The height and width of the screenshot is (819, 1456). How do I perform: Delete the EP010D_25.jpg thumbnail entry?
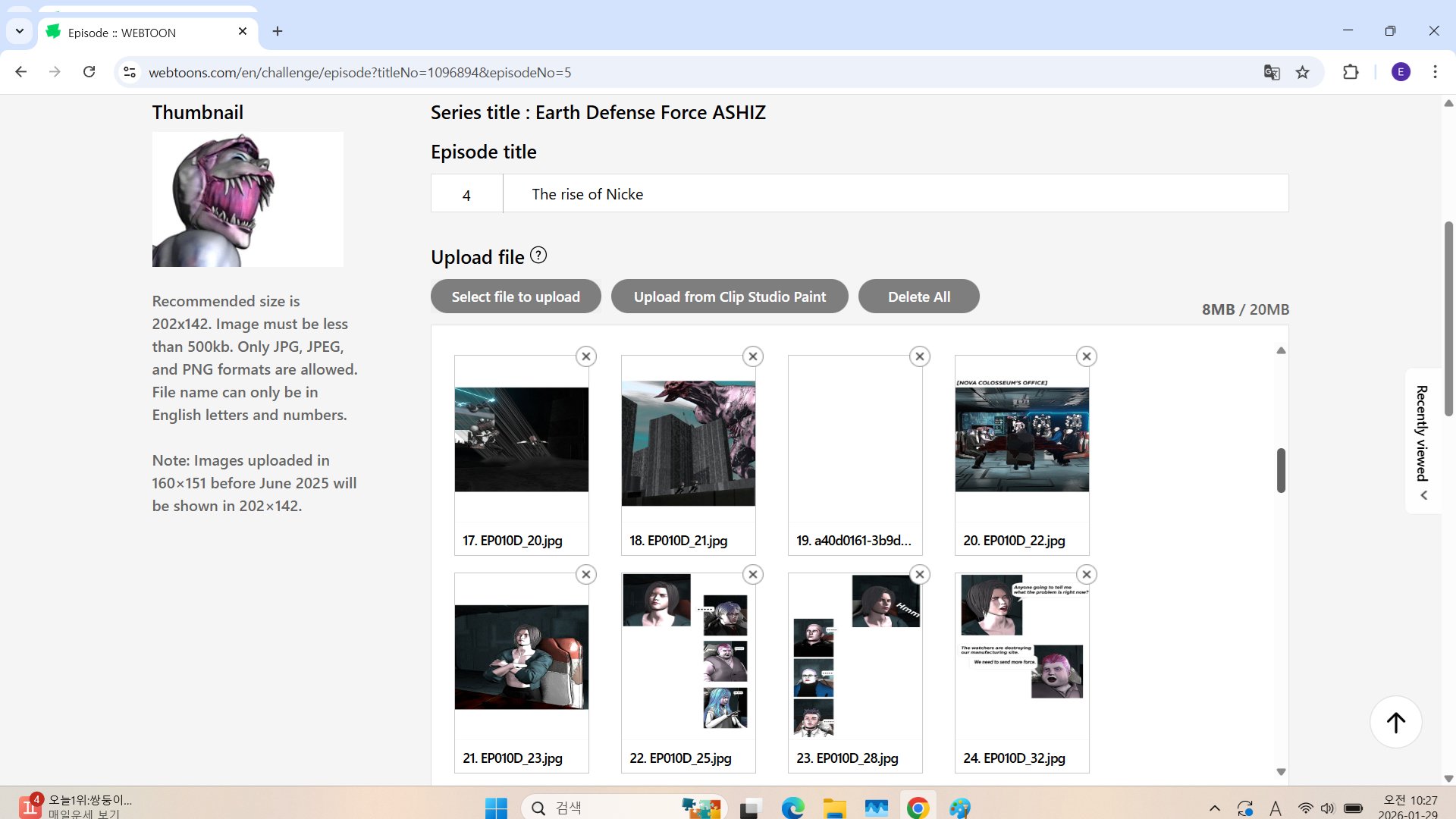752,575
